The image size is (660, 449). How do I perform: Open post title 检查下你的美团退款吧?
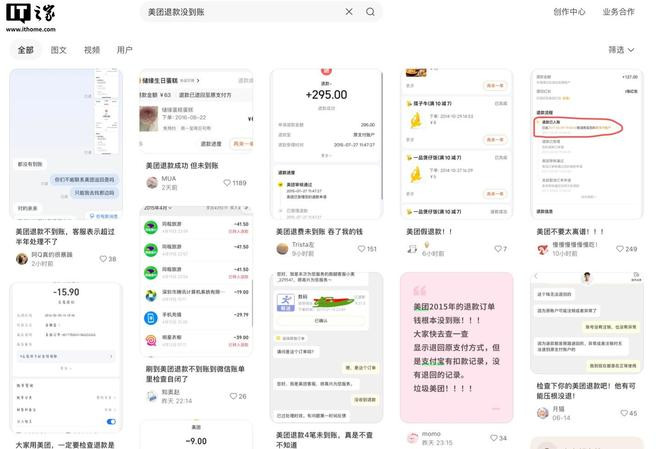click(586, 391)
